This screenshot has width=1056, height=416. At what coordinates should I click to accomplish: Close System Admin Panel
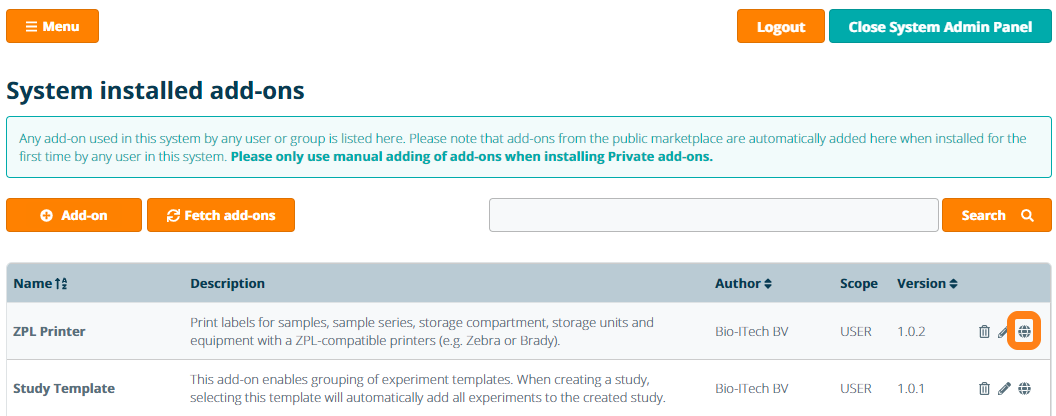coord(939,27)
